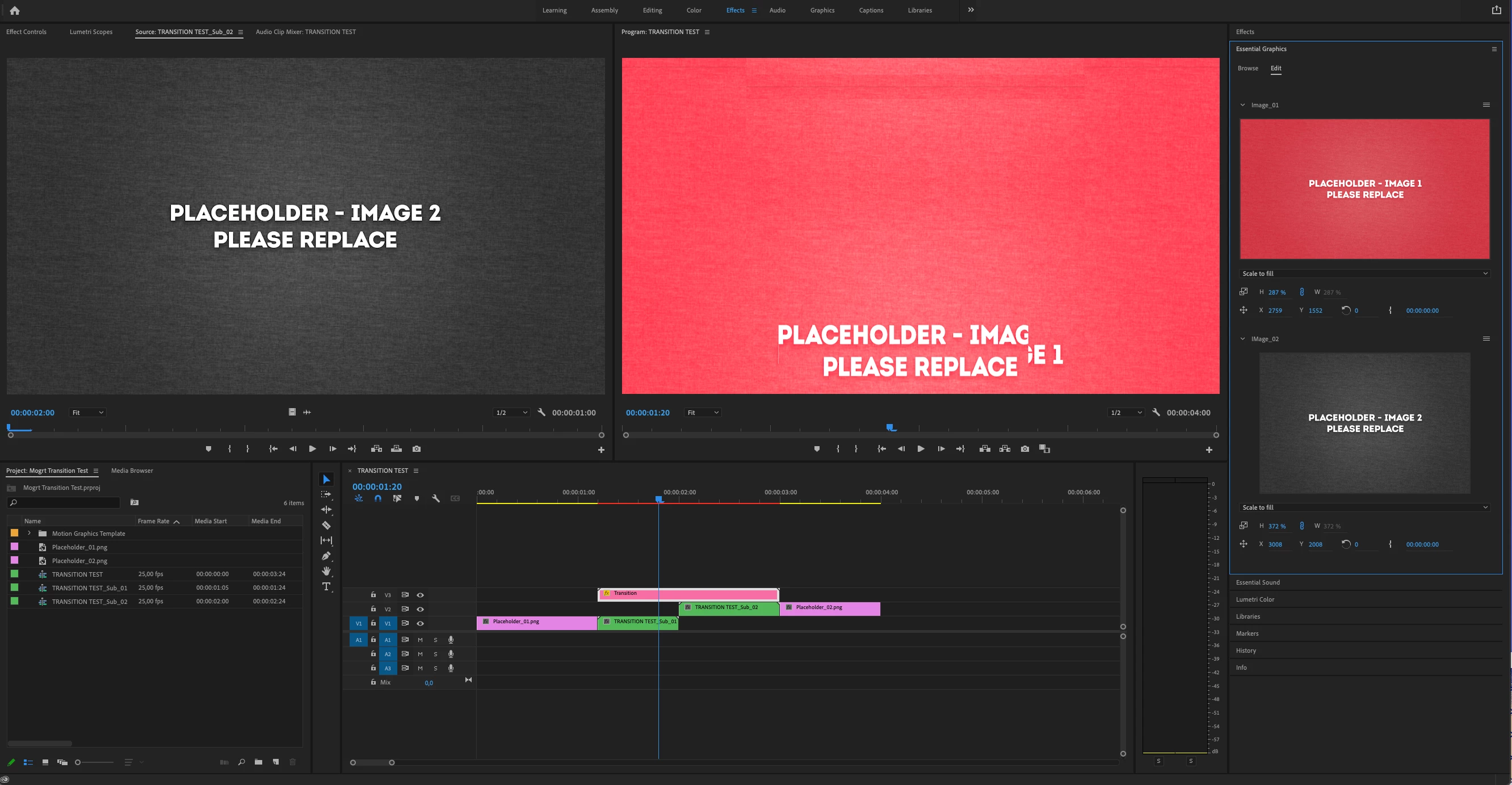
Task: Open Scale to fill dropdown for Image_01
Action: pos(1364,274)
